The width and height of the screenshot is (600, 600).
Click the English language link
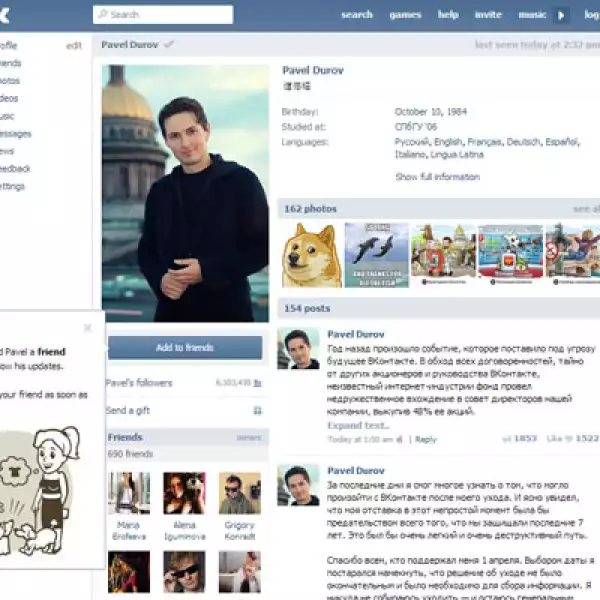448,142
